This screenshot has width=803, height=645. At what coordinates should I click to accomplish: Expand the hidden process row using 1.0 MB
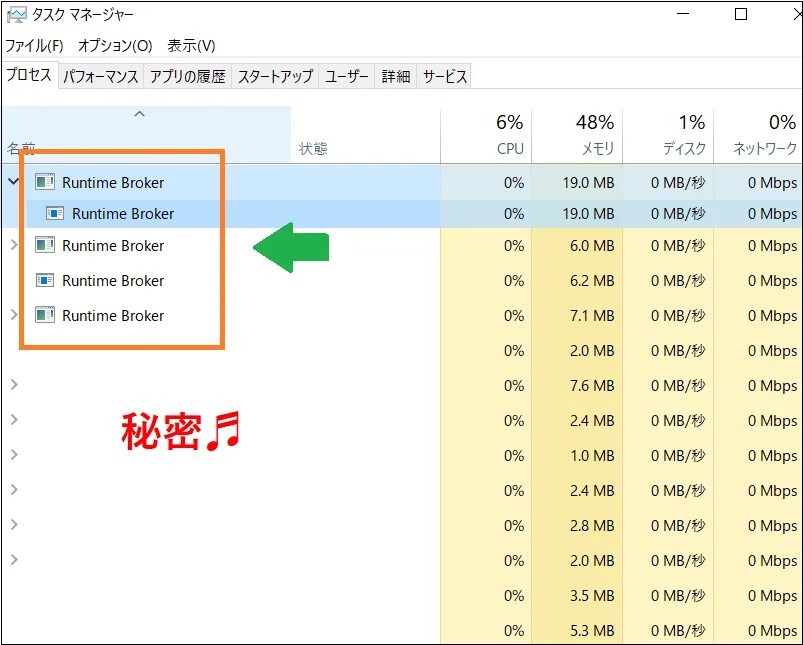[x=14, y=455]
